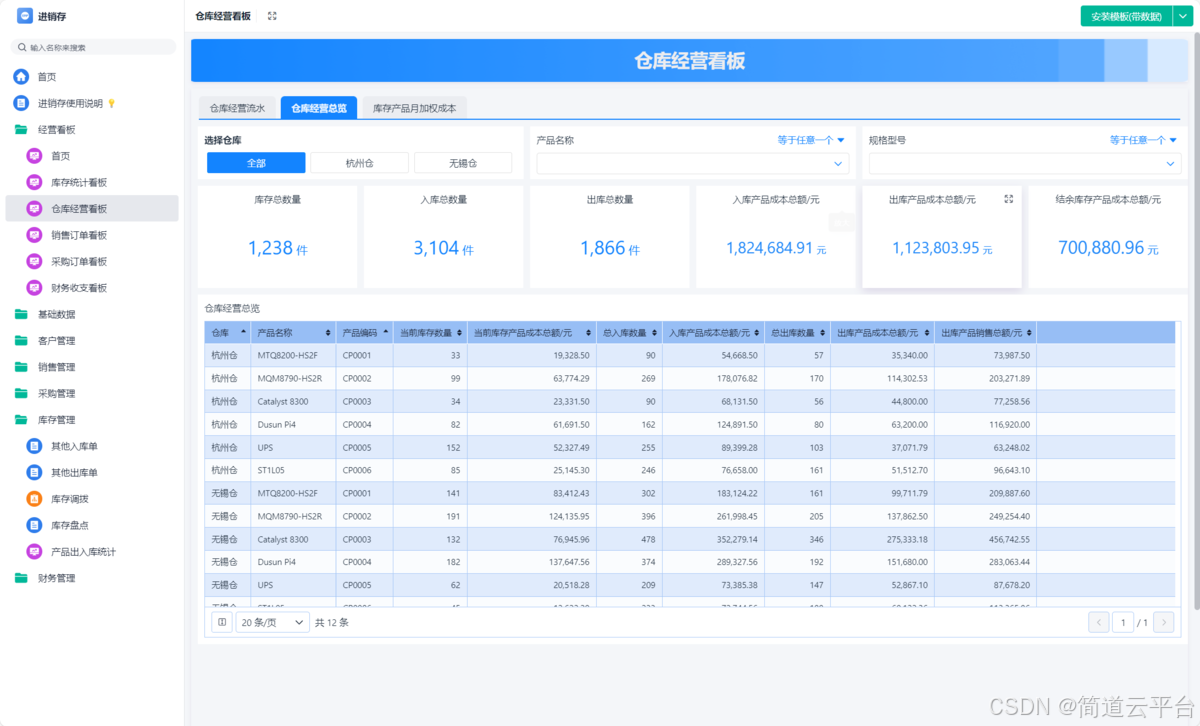
Task: Click the expand icon on 出库产品成本总额 card
Action: pyautogui.click(x=1008, y=200)
